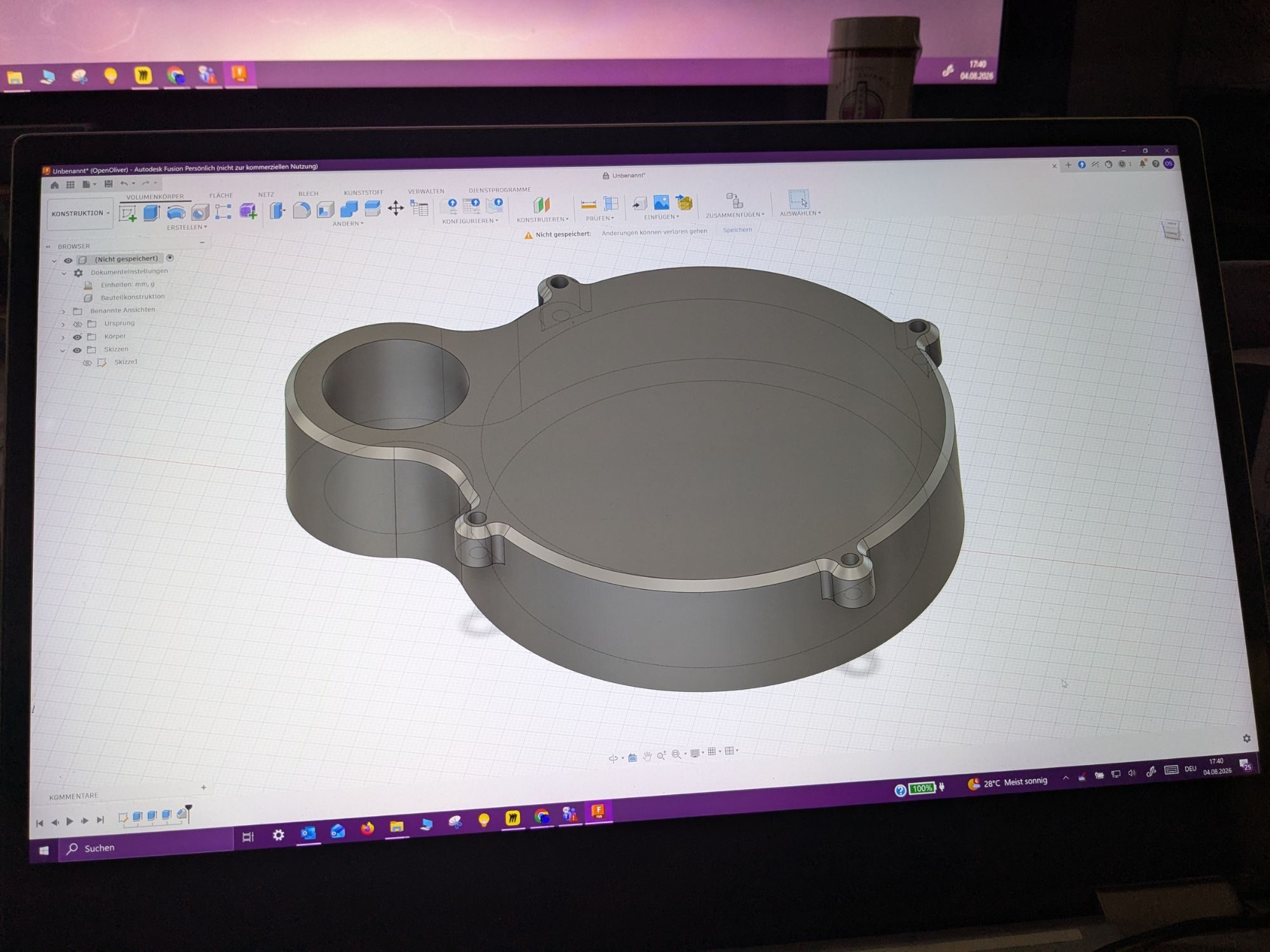Click the Save disk icon
This screenshot has width=1270, height=952.
coord(109,184)
